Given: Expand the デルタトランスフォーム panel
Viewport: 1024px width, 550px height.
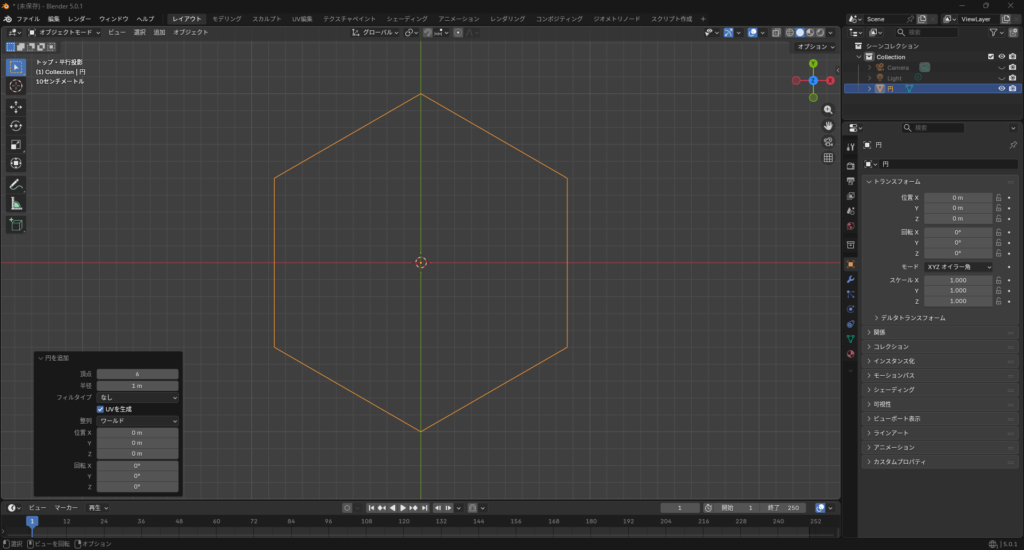Looking at the screenshot, I should click(x=910, y=317).
